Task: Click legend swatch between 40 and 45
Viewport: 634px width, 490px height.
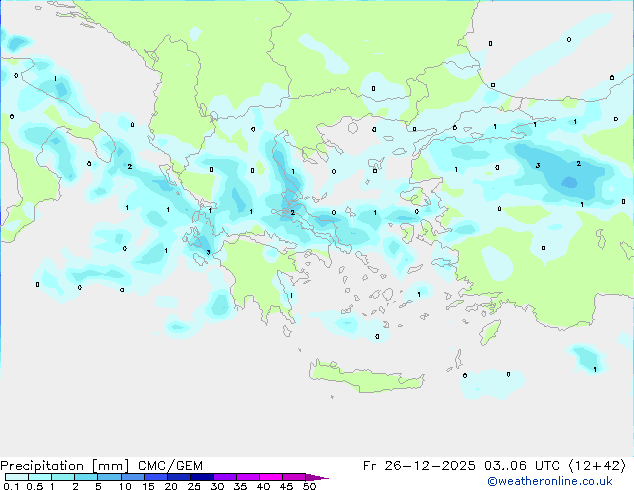Action: click(x=271, y=477)
